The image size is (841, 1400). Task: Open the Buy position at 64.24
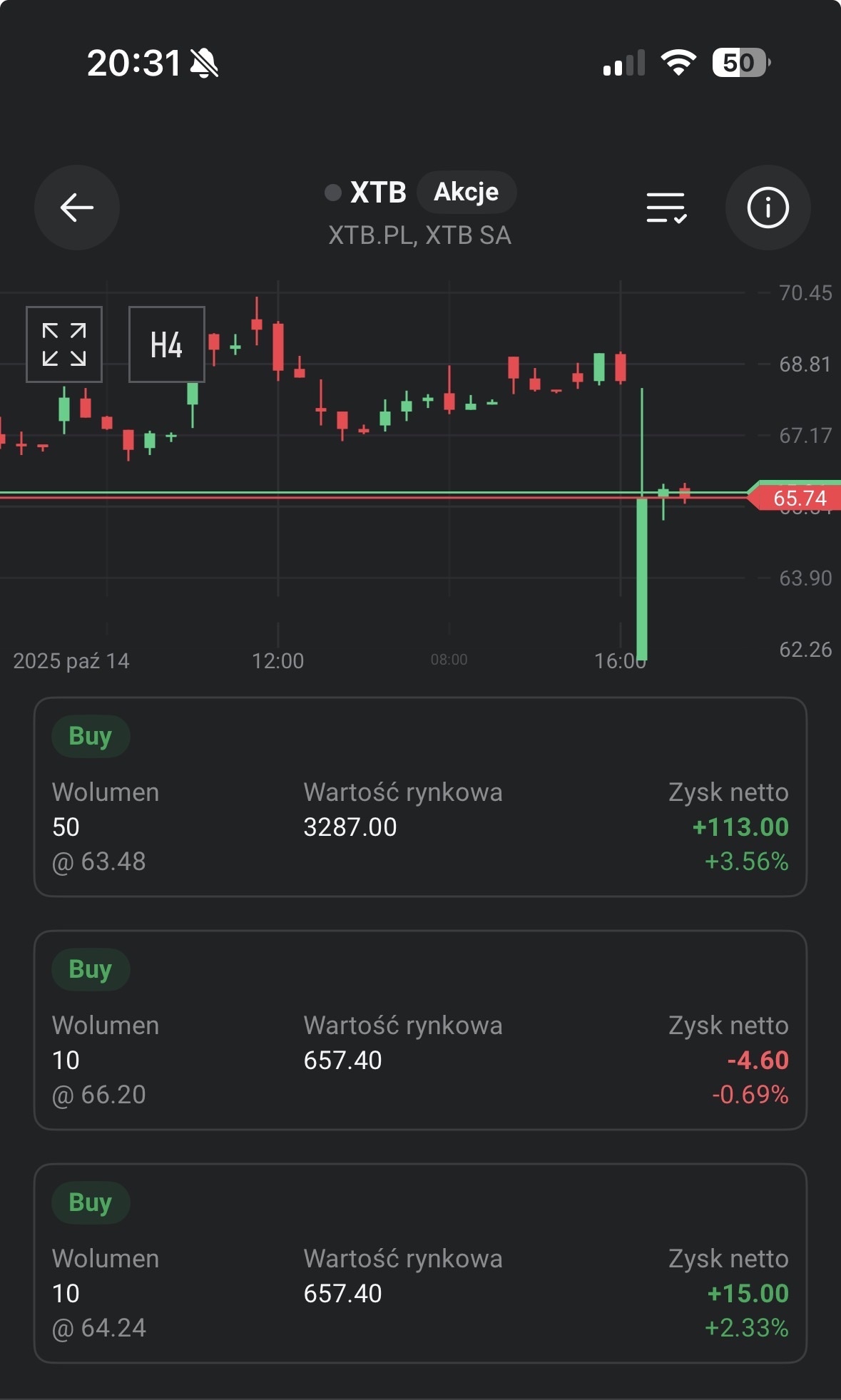[x=420, y=1263]
